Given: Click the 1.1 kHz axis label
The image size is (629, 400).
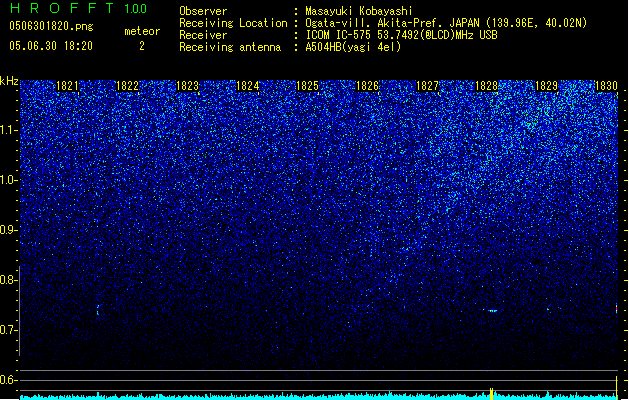Looking at the screenshot, I should coord(9,130).
